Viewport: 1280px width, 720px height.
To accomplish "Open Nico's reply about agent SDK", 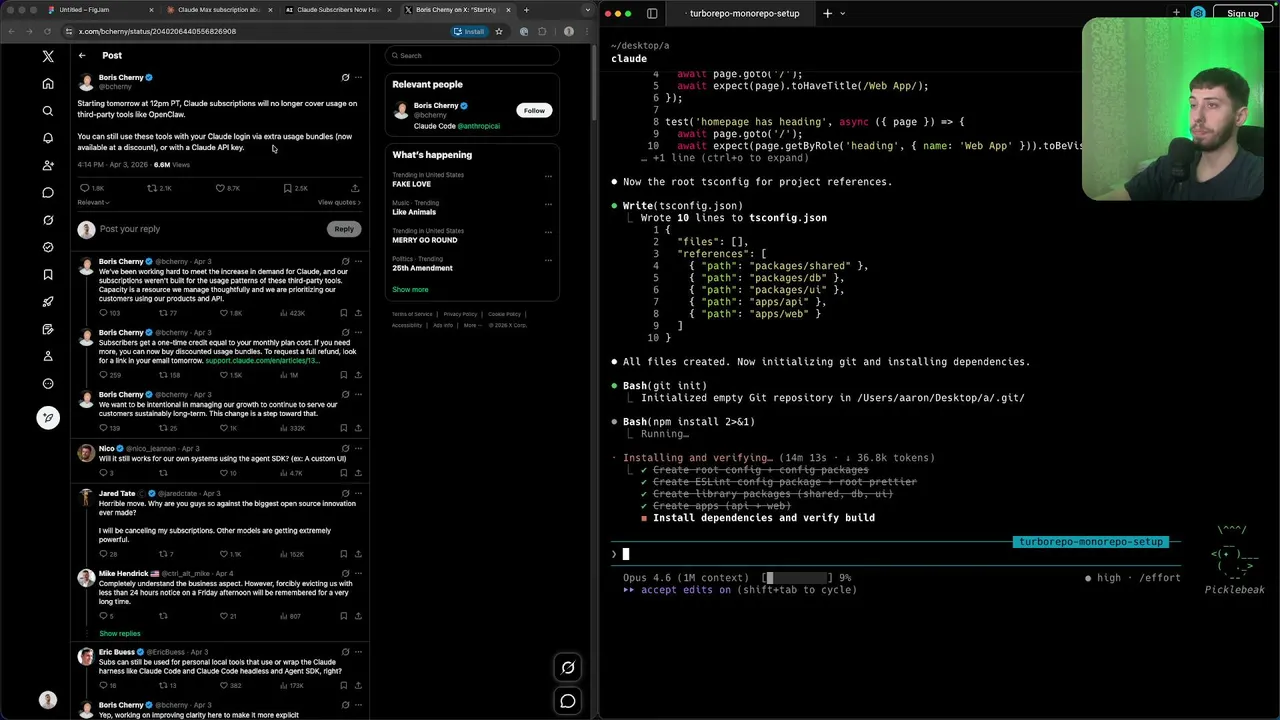I will click(222, 459).
